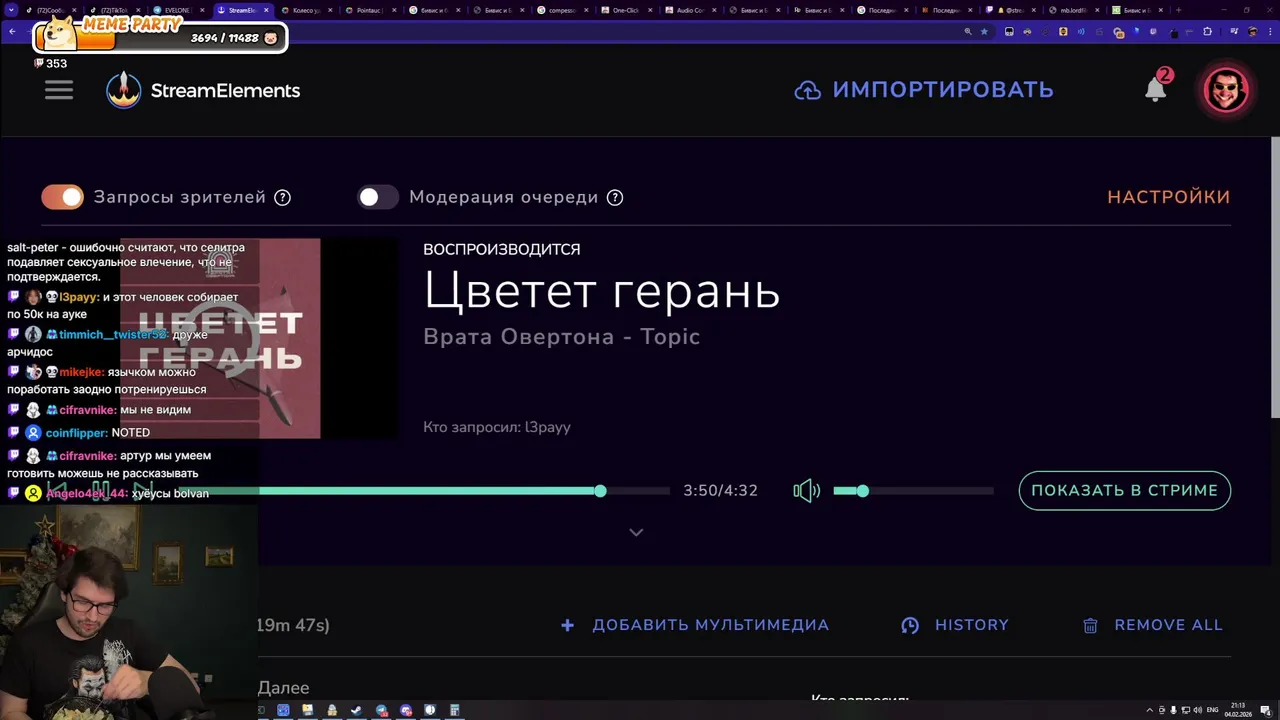Click the help icon next to Модерация очереди
1280x720 pixels.
tap(615, 197)
